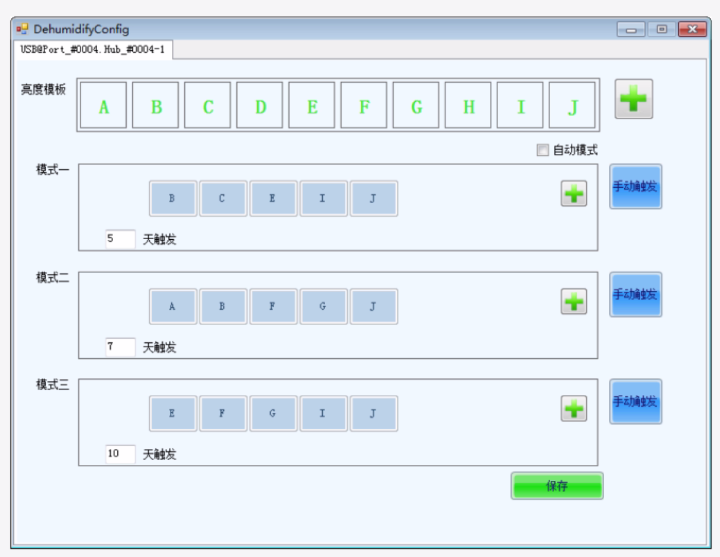Focus the 模式二 days field showing 7
Viewport: 720px width, 557px height.
(120, 347)
